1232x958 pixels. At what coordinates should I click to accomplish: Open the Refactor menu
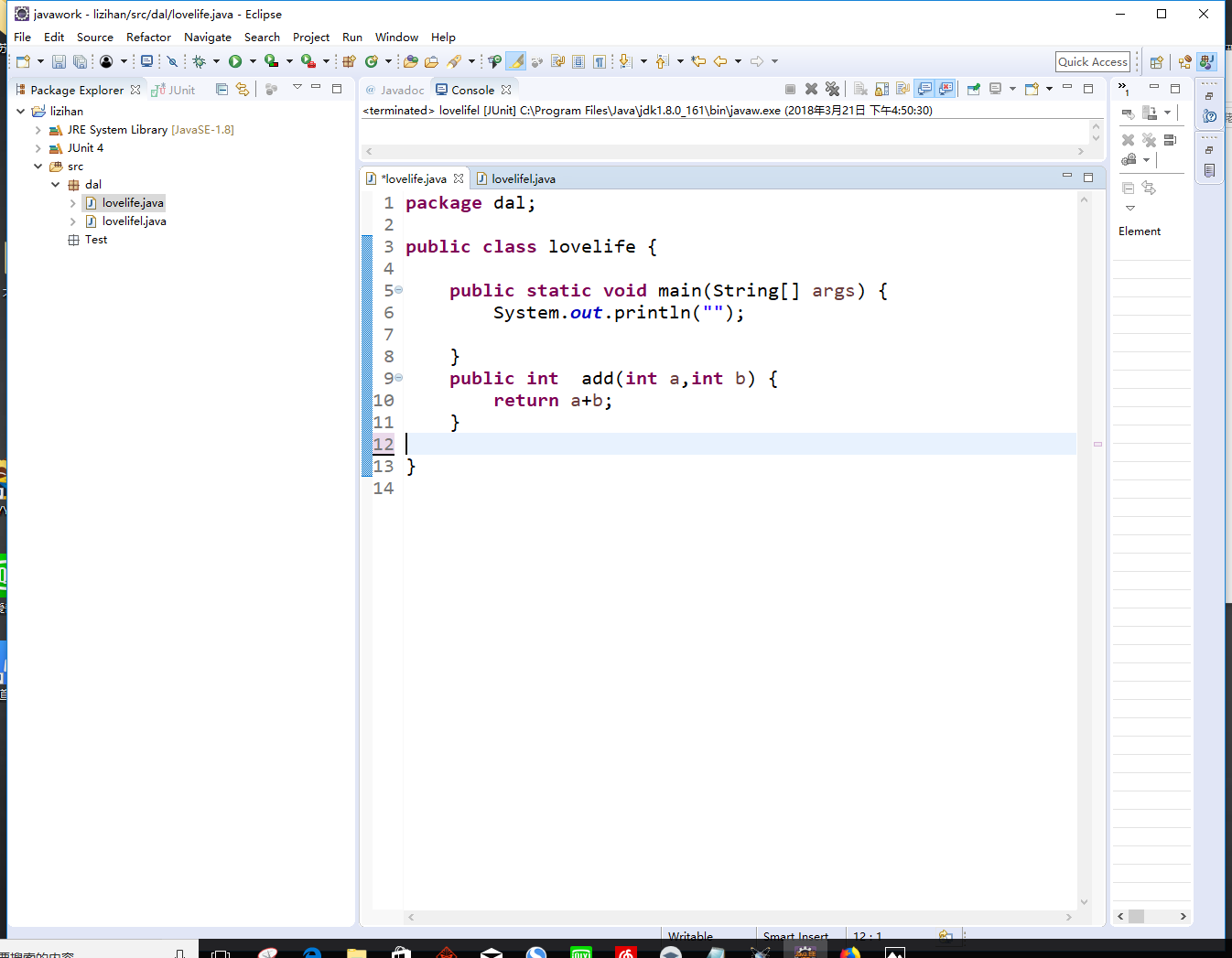point(148,38)
